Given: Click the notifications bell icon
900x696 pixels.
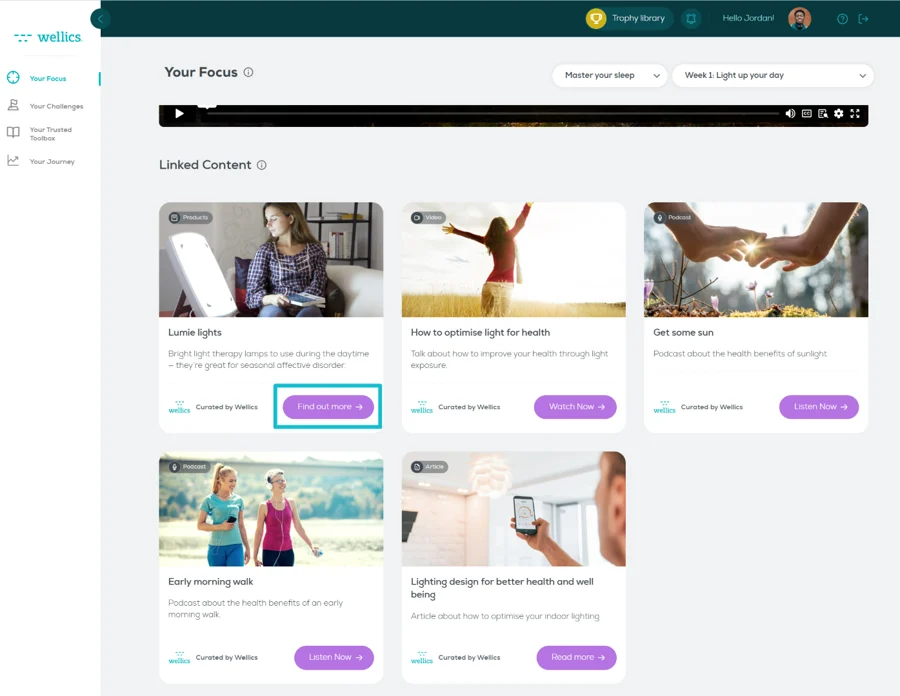Looking at the screenshot, I should pyautogui.click(x=691, y=18).
